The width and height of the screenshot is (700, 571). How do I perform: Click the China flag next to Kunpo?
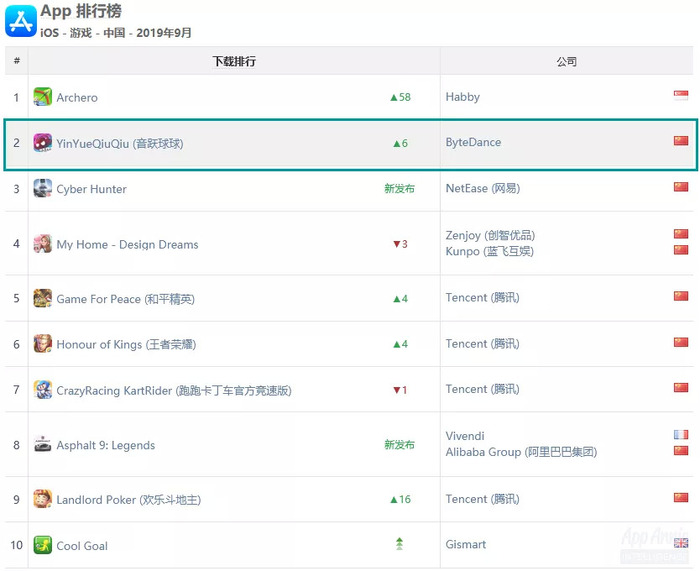coord(681,250)
